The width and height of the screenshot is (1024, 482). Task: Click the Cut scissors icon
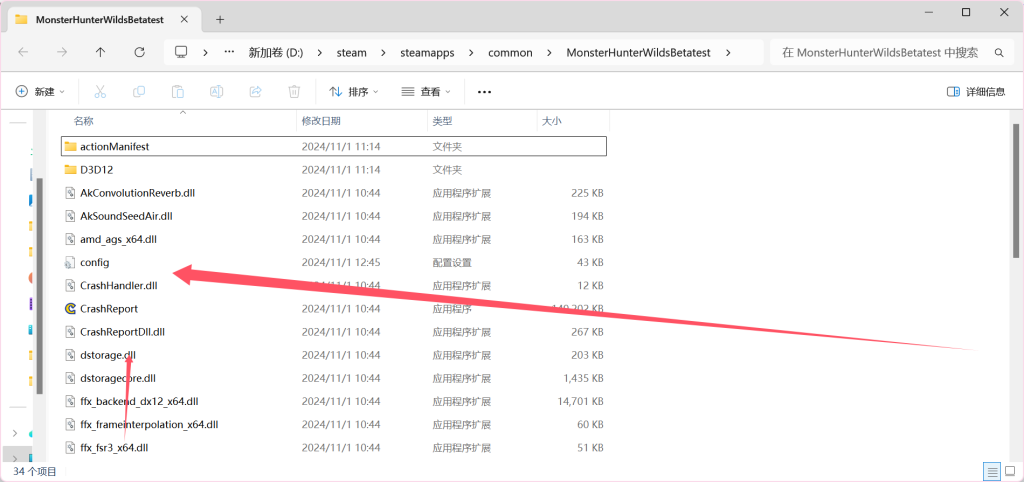pos(100,91)
